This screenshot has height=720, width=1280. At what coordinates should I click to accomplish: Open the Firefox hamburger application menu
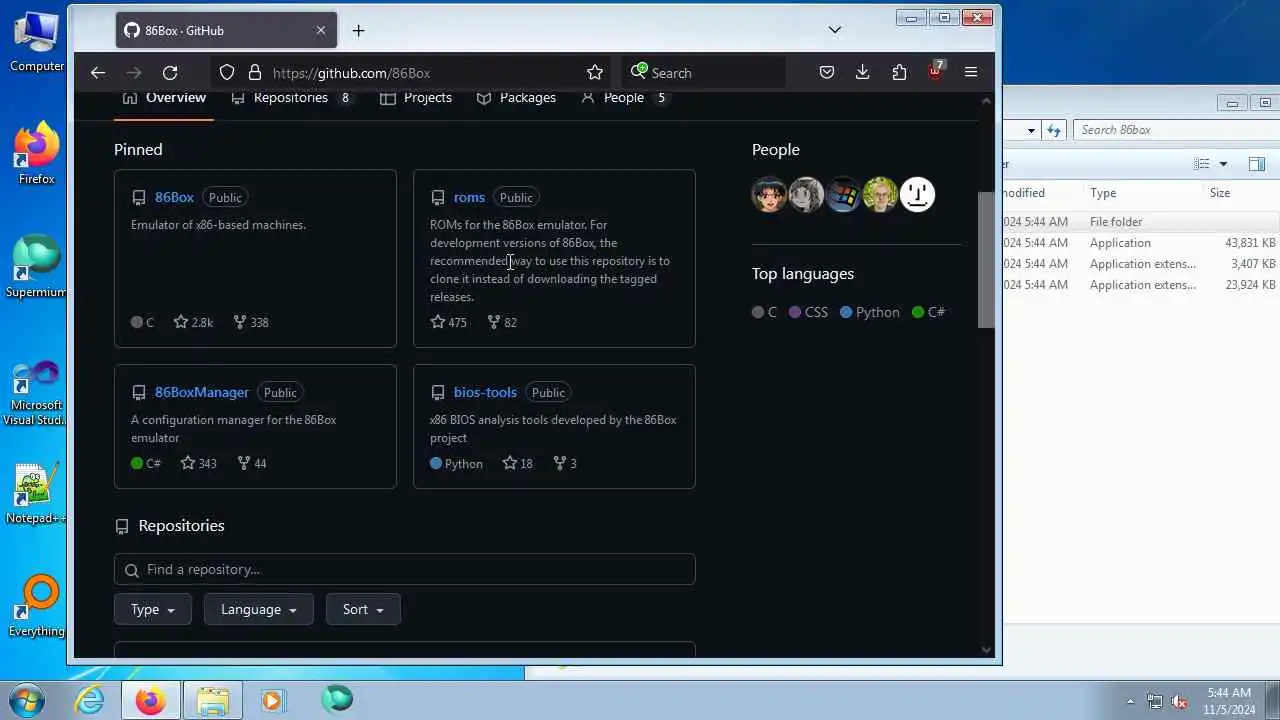point(970,72)
